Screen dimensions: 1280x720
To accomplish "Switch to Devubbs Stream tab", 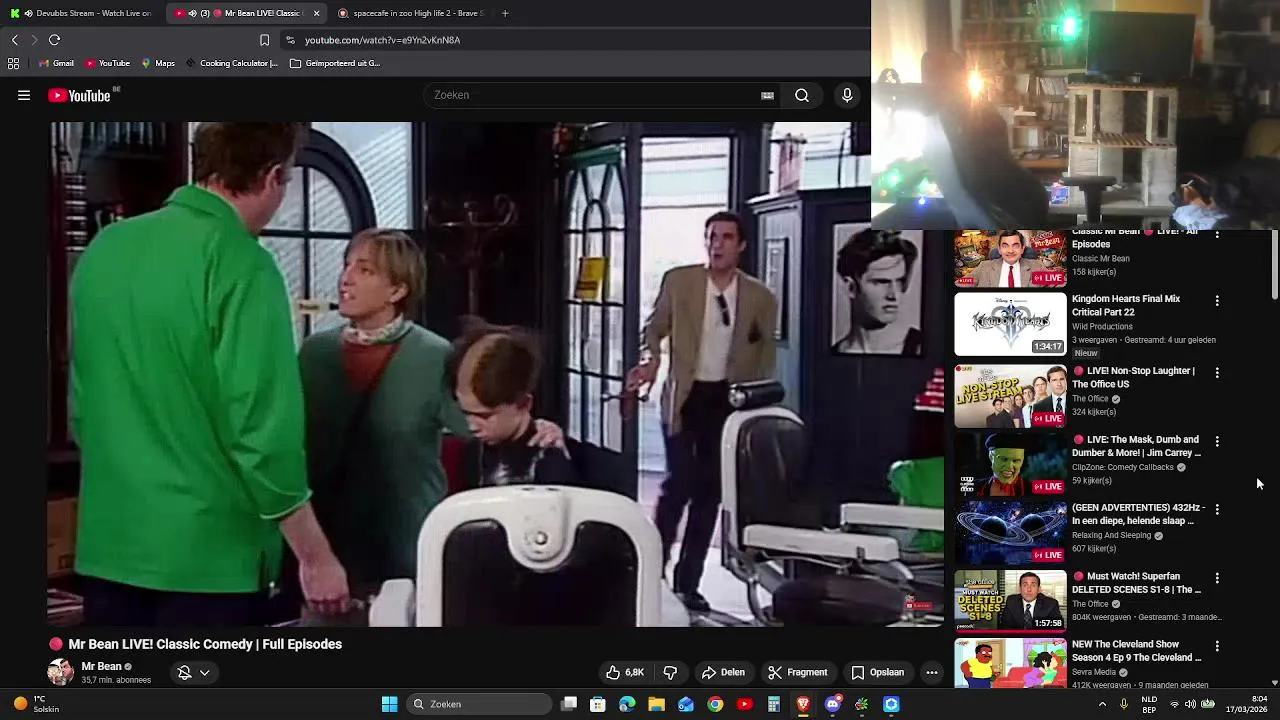I will 82,13.
